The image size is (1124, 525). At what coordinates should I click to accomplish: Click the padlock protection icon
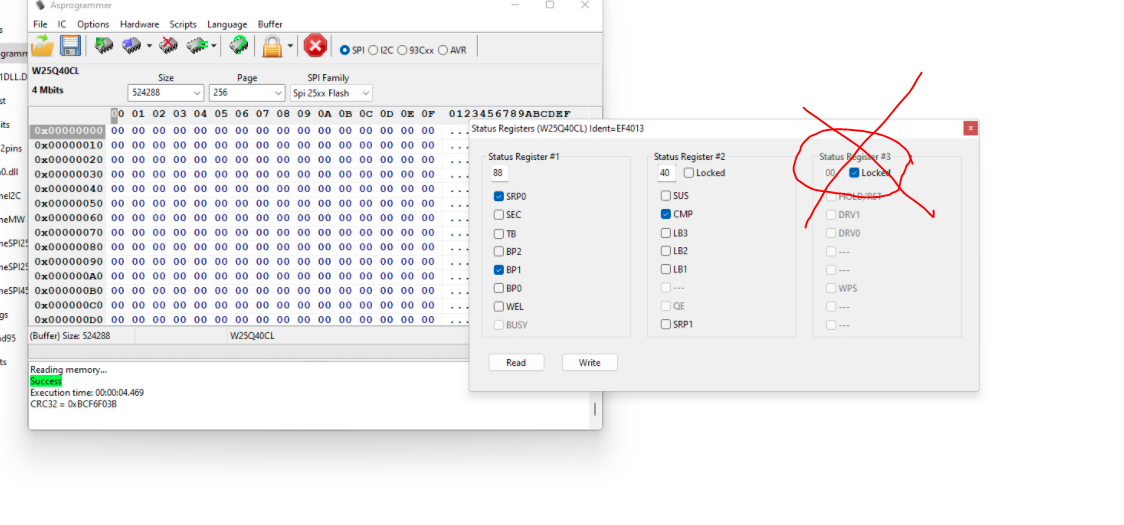click(x=272, y=46)
